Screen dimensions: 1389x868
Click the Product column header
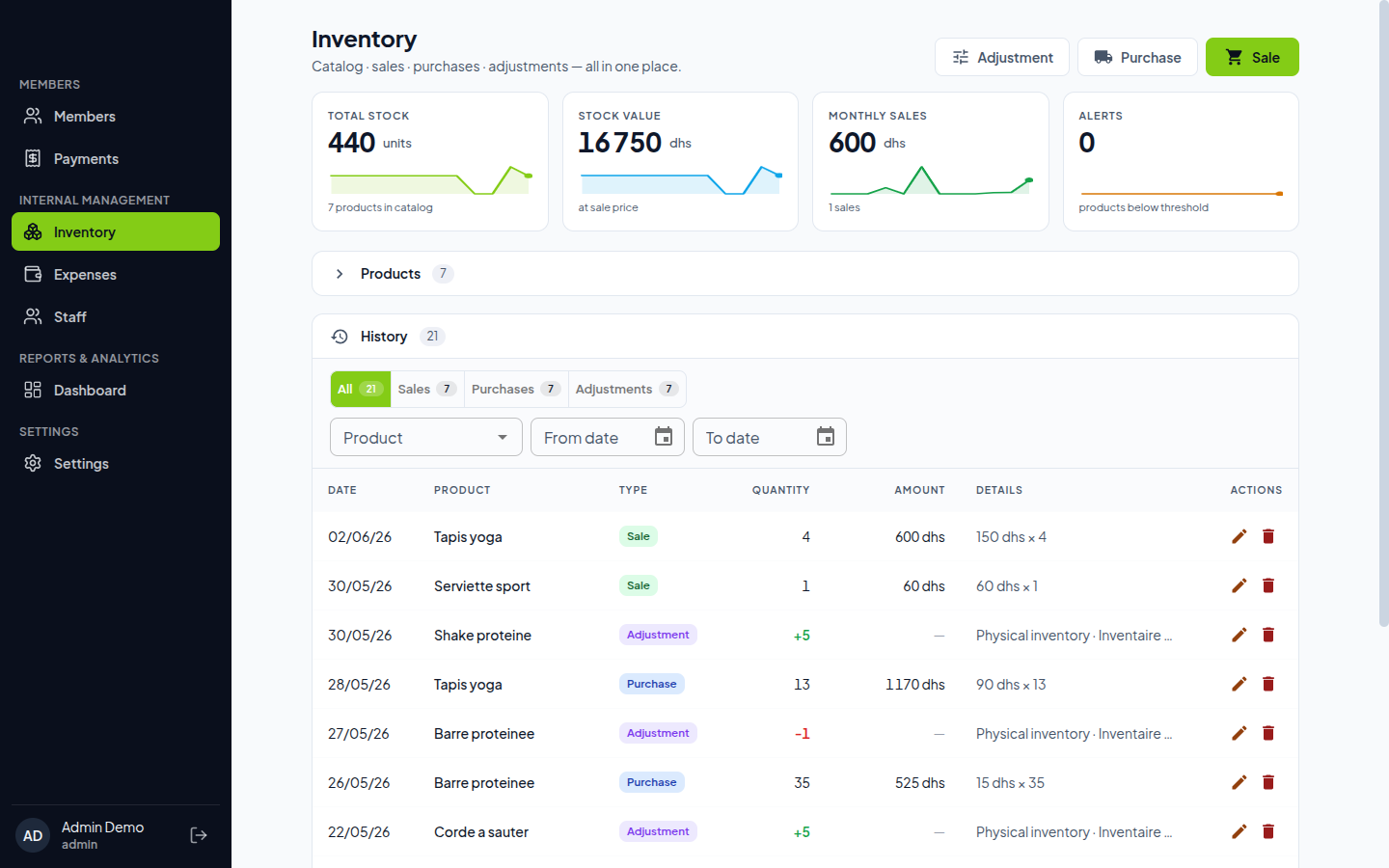click(462, 490)
